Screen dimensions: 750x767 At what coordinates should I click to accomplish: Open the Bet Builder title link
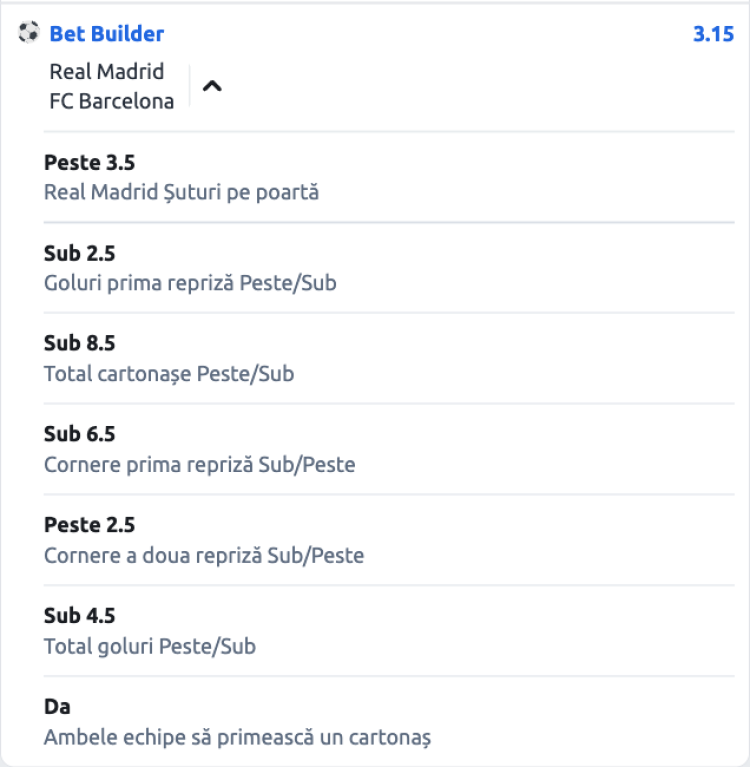(106, 34)
